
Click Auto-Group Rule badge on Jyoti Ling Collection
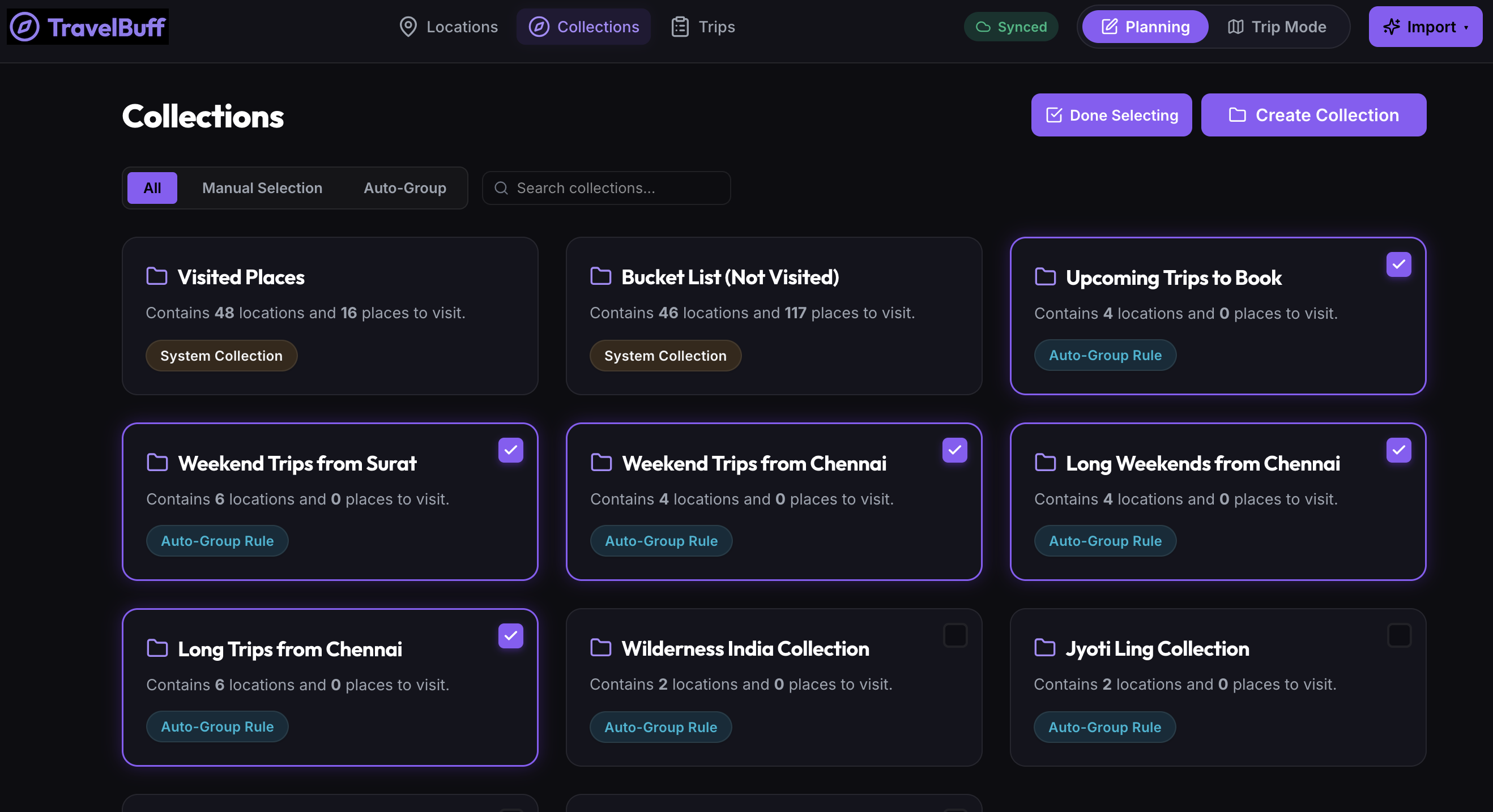pyautogui.click(x=1104, y=727)
